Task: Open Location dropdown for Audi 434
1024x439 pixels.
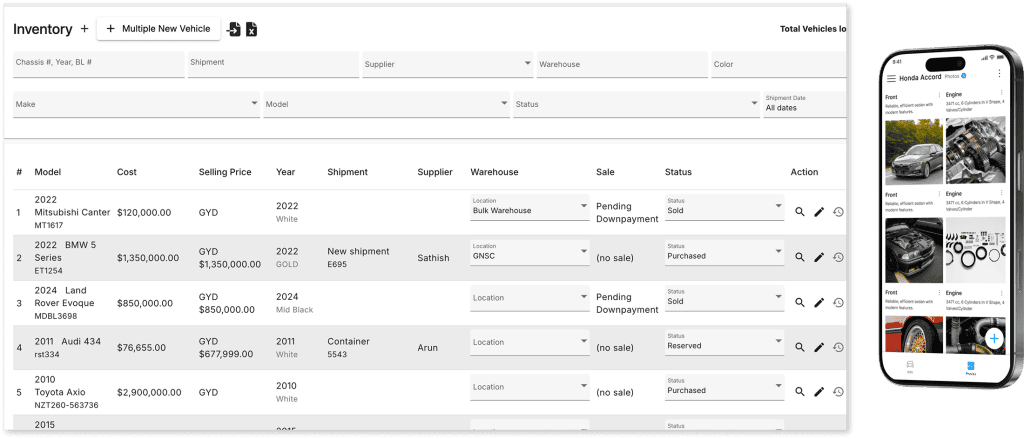Action: [530, 342]
